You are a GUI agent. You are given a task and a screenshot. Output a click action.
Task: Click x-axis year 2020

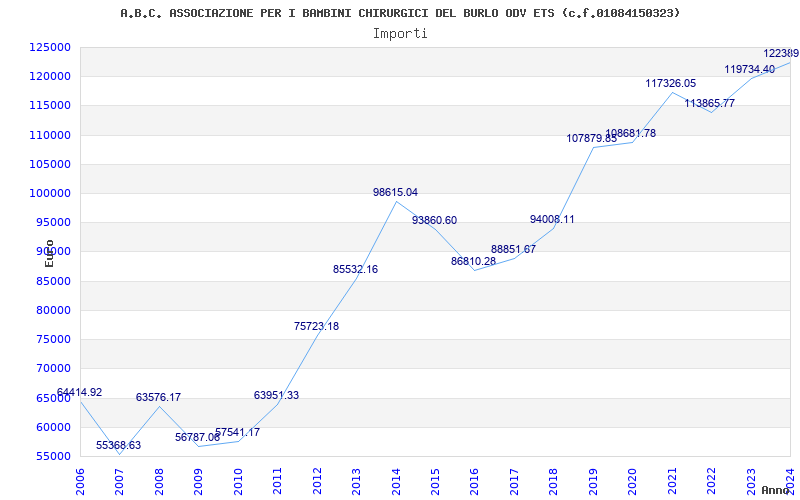[x=633, y=482]
